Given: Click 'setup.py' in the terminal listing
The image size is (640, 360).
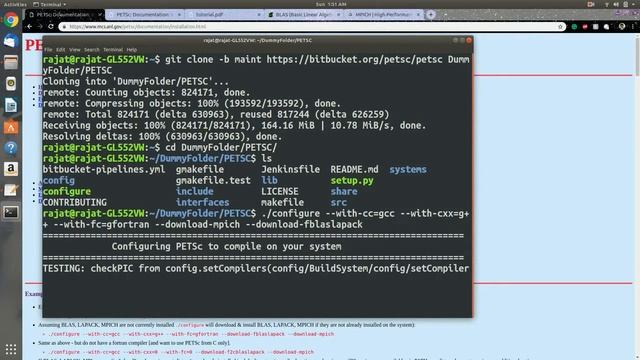Looking at the screenshot, I should tap(352, 180).
